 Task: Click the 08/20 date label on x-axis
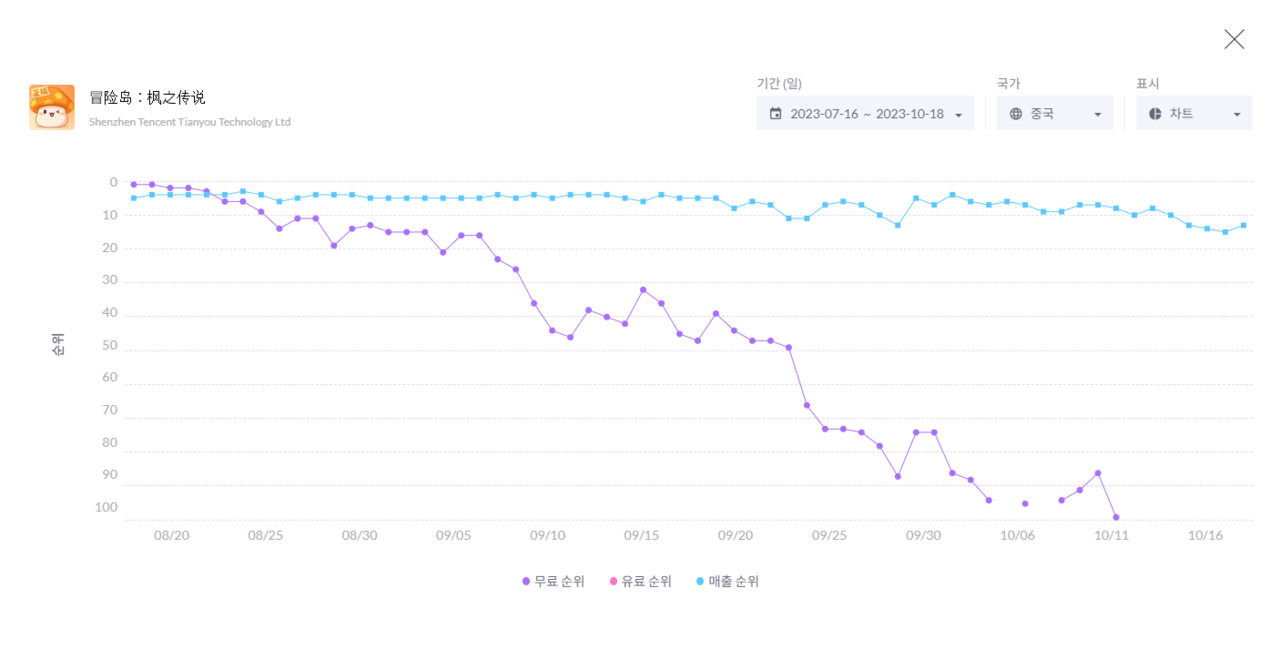pos(171,535)
